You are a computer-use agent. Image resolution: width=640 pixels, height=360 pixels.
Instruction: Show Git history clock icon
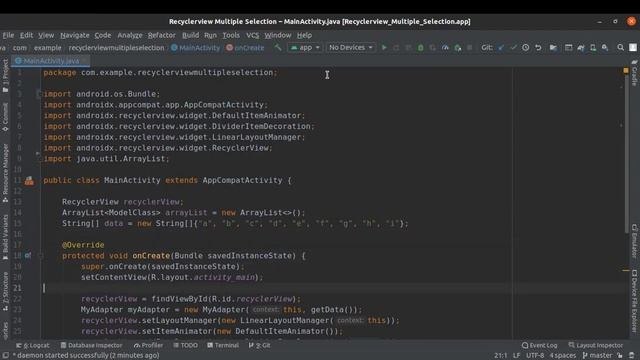click(526, 48)
